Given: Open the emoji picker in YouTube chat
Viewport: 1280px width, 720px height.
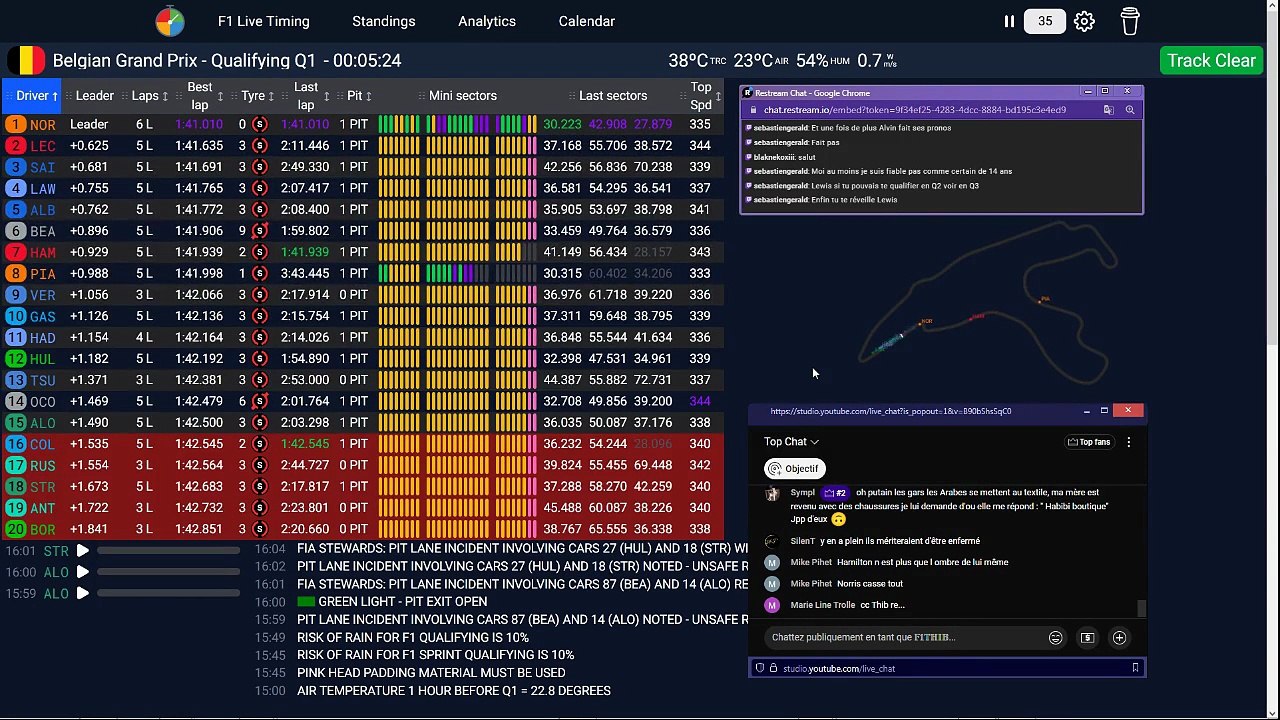Looking at the screenshot, I should (x=1055, y=638).
